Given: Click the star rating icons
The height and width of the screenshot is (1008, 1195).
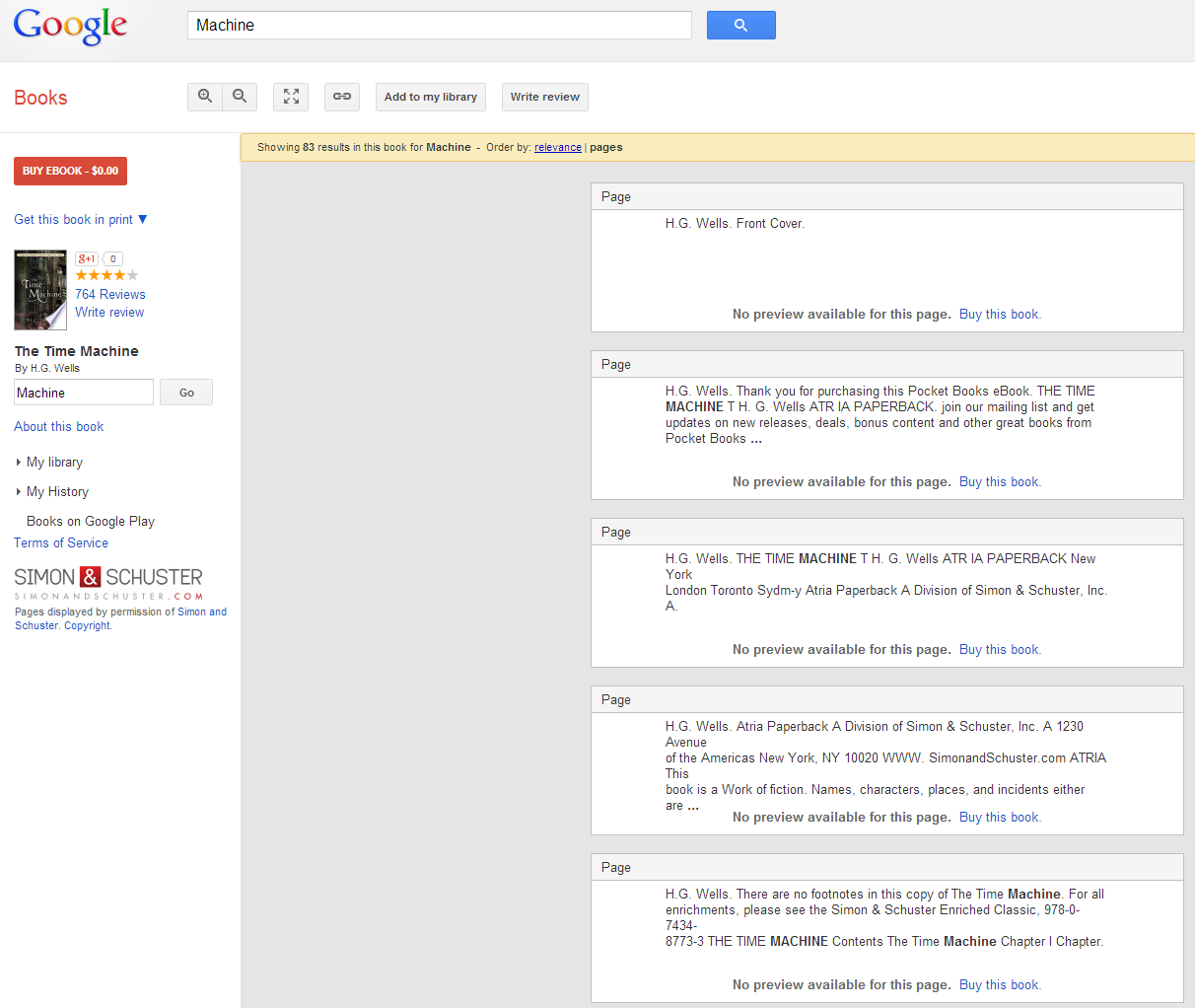Looking at the screenshot, I should pyautogui.click(x=106, y=276).
